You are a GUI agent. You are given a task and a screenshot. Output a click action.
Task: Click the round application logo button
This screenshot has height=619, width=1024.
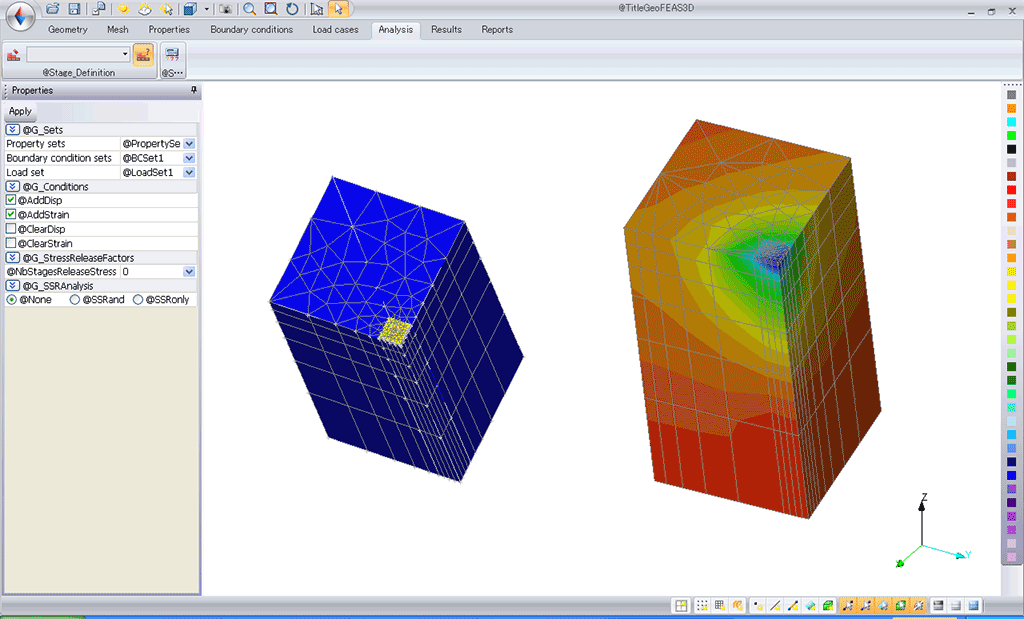18,16
